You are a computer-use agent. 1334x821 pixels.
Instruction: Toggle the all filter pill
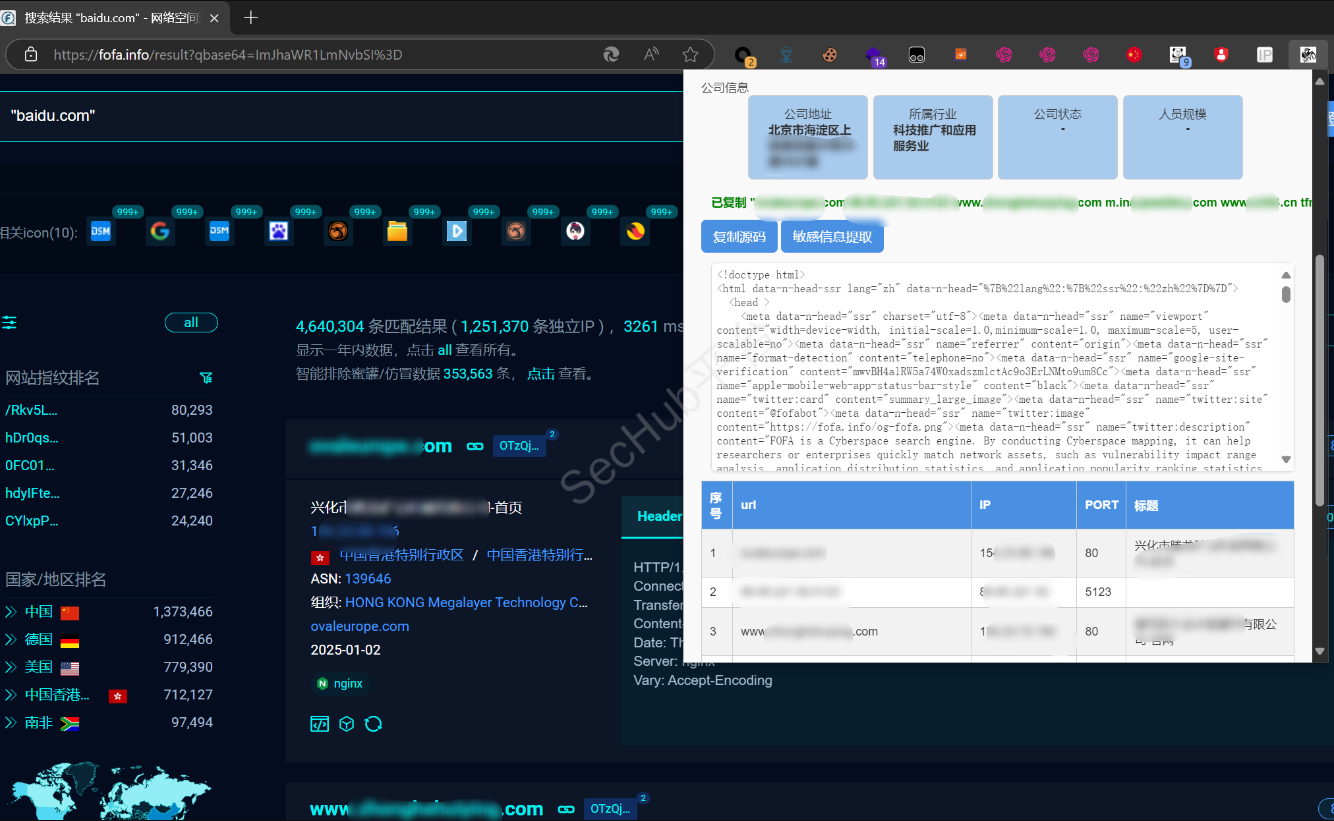click(191, 323)
